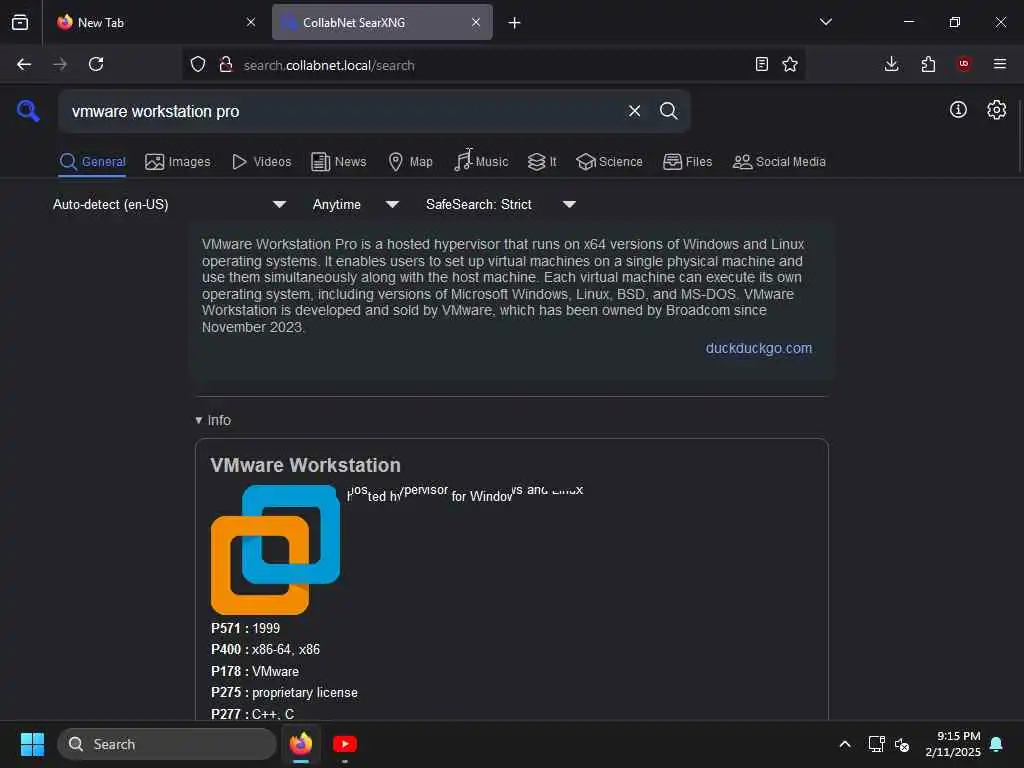Open the Anytime time range dropdown

pos(355,204)
